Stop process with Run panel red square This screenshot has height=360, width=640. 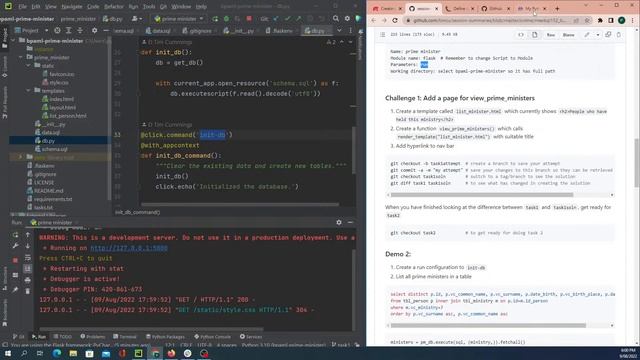pos(16,260)
